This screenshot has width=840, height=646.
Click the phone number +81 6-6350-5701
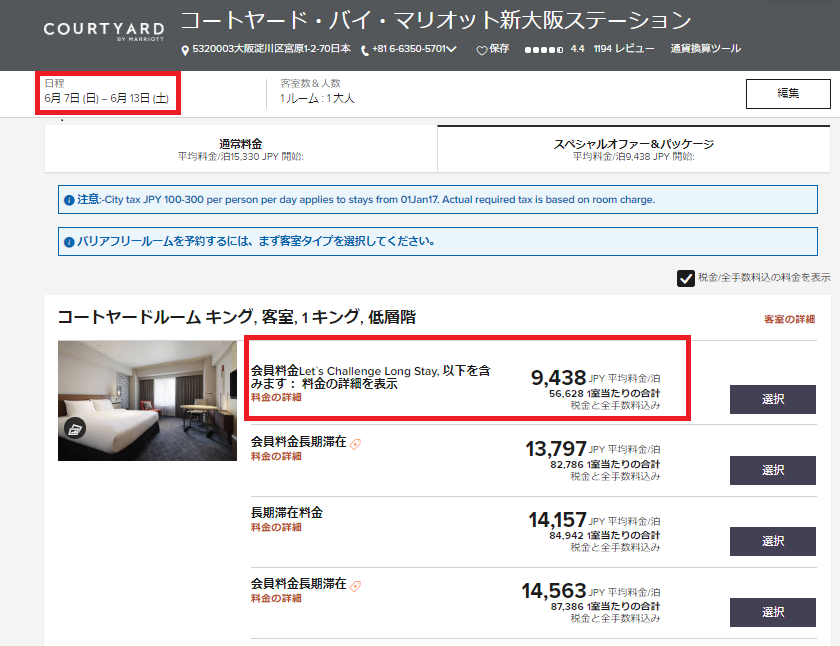coord(409,49)
